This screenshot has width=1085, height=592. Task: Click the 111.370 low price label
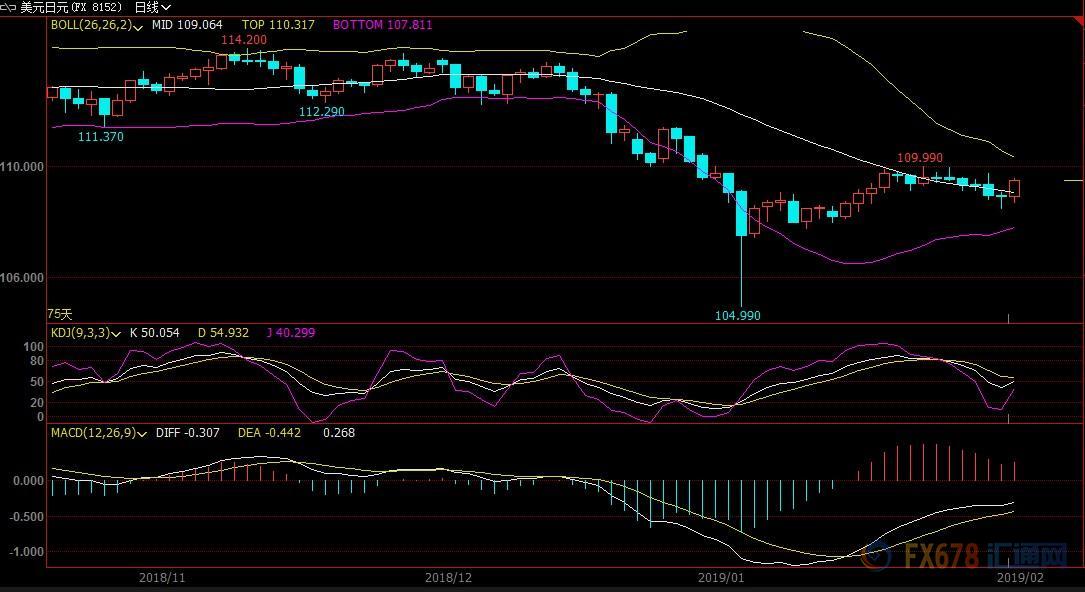click(x=100, y=137)
